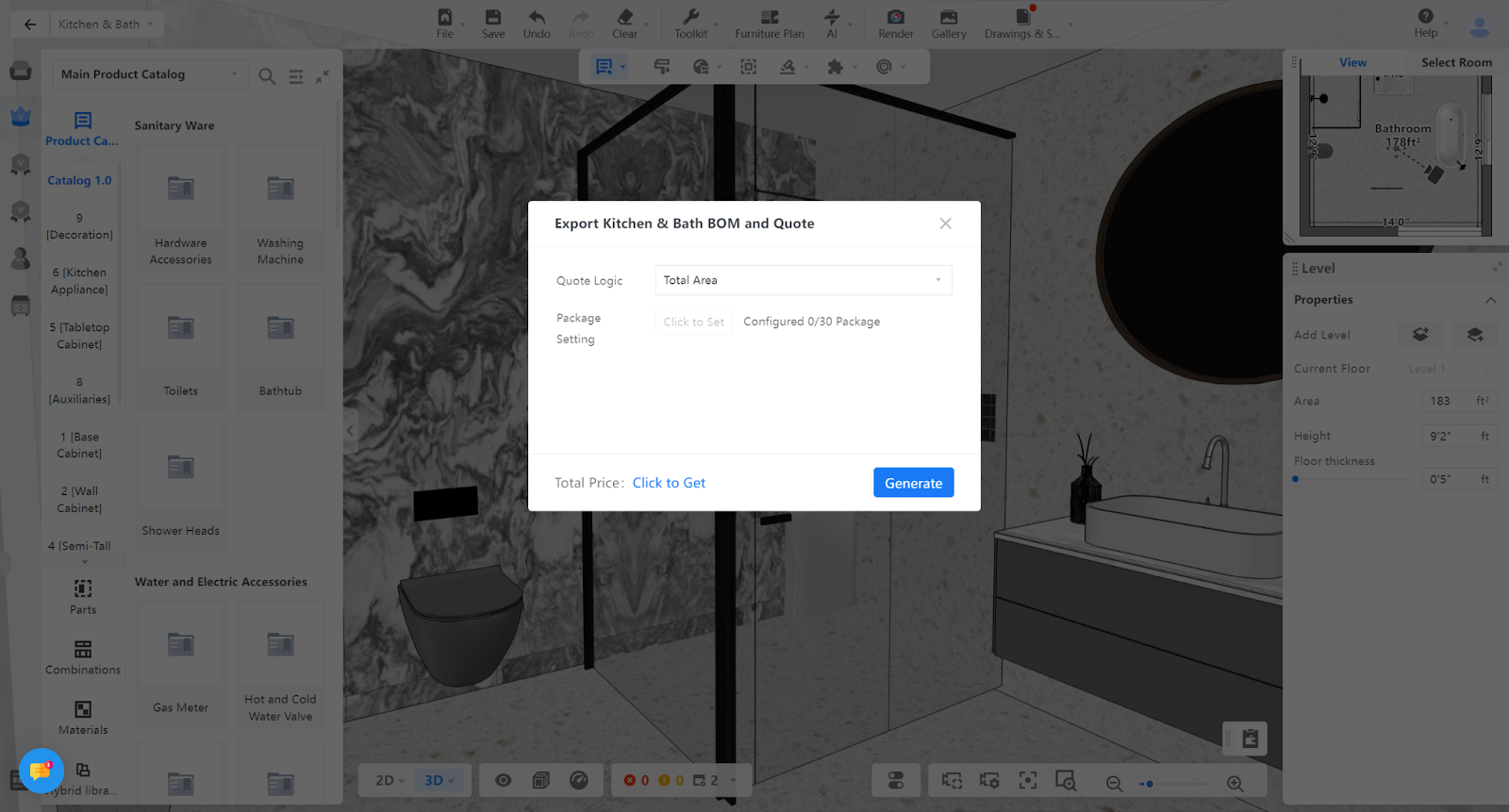Click the catalog search magnifier icon
The height and width of the screenshot is (812, 1509).
click(267, 76)
